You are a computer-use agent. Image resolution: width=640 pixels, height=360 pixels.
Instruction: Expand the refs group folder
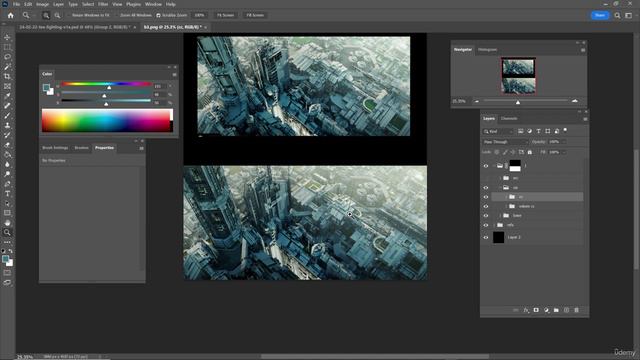pos(494,225)
